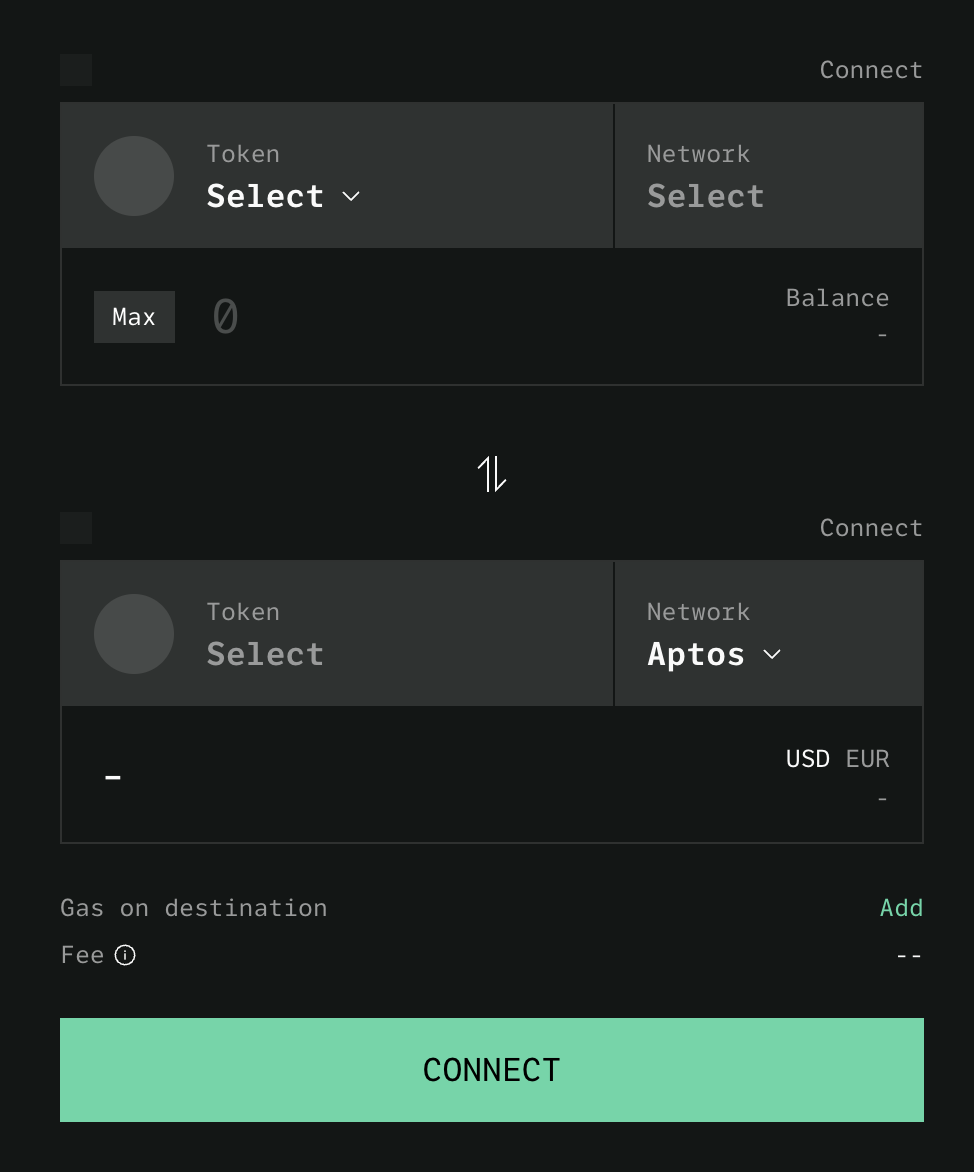Click the swap direction arrows icon
Image resolution: width=974 pixels, height=1172 pixels.
[491, 473]
